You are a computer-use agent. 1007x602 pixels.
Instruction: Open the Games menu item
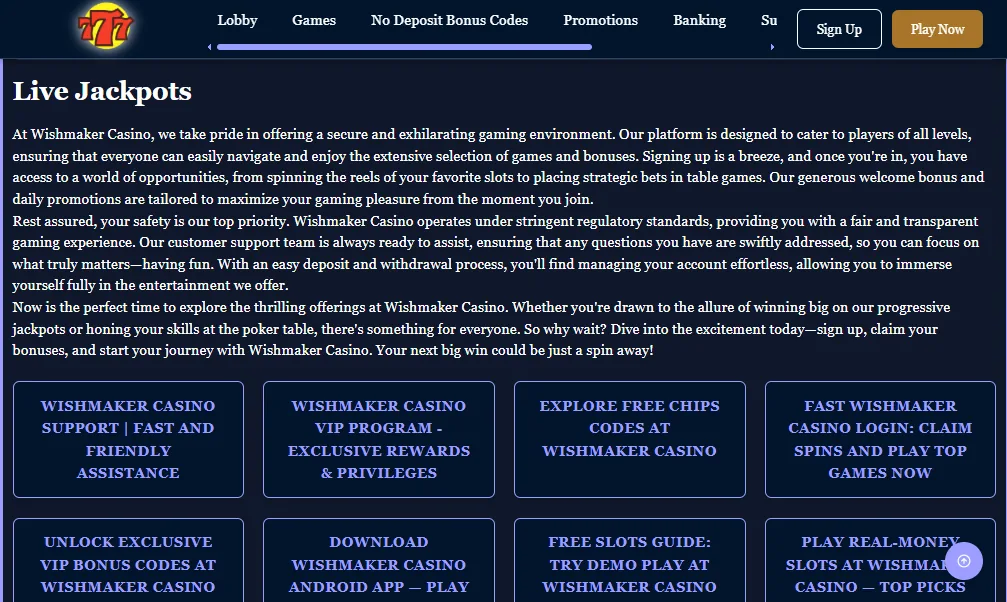[x=314, y=20]
